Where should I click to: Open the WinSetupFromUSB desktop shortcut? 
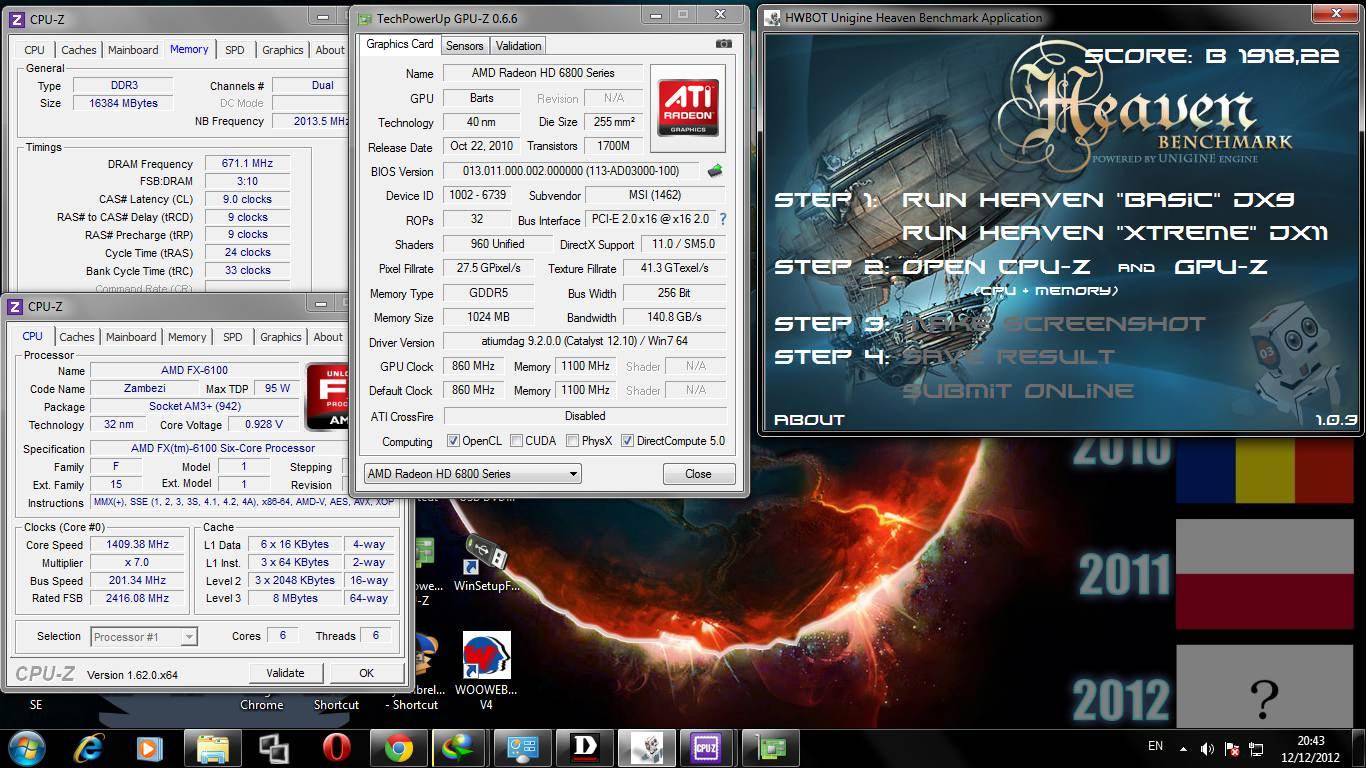point(487,565)
